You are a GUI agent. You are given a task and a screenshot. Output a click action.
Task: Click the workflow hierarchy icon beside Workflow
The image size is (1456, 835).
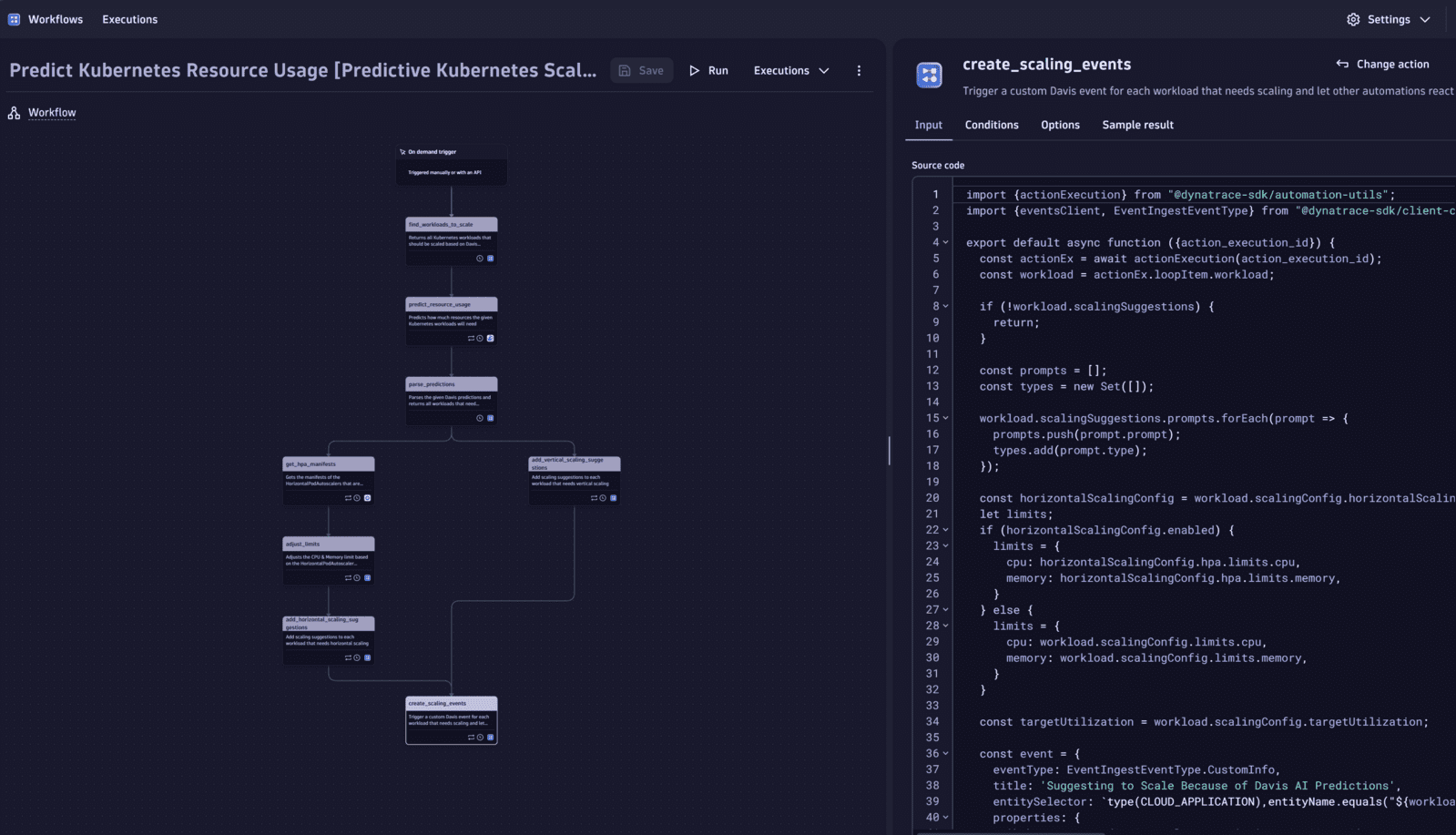click(14, 113)
